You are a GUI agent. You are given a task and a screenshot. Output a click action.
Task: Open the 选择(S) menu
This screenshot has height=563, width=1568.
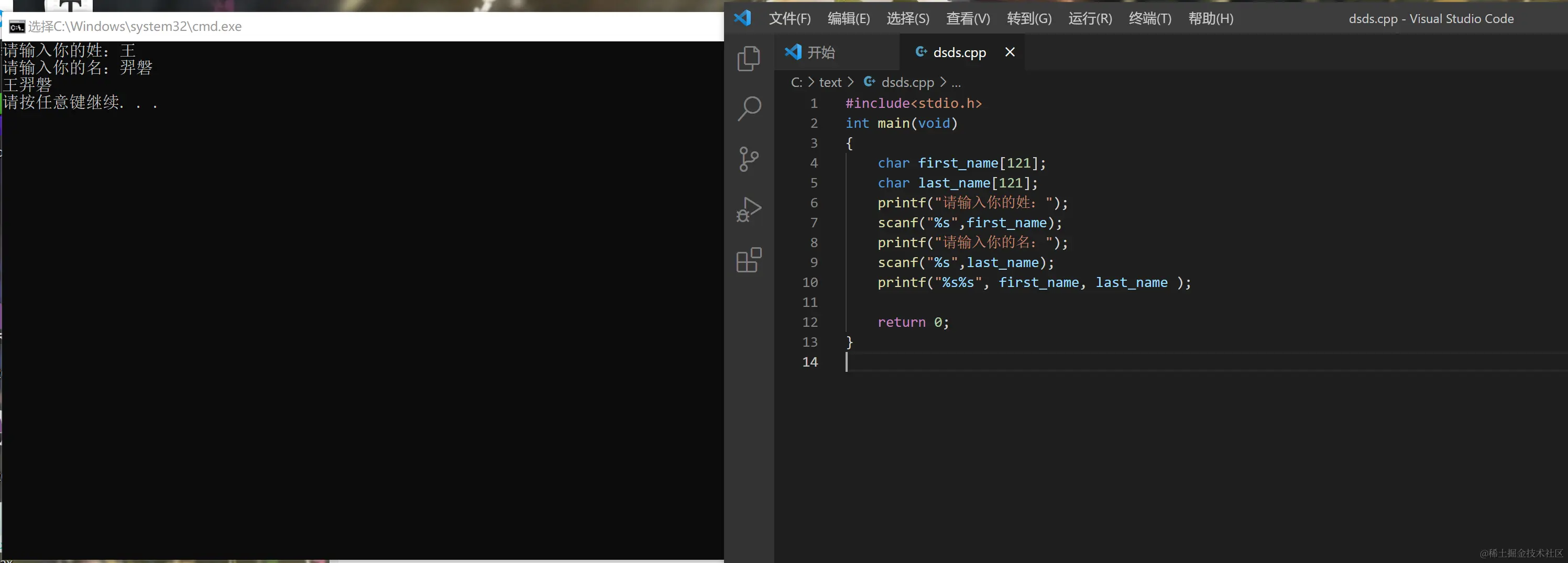[907, 18]
